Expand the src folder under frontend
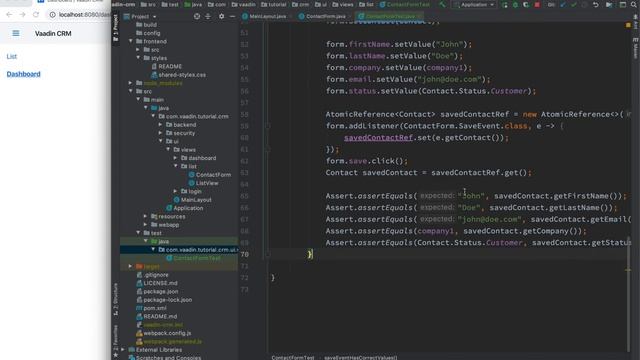The height and width of the screenshot is (360, 640). coord(138,49)
